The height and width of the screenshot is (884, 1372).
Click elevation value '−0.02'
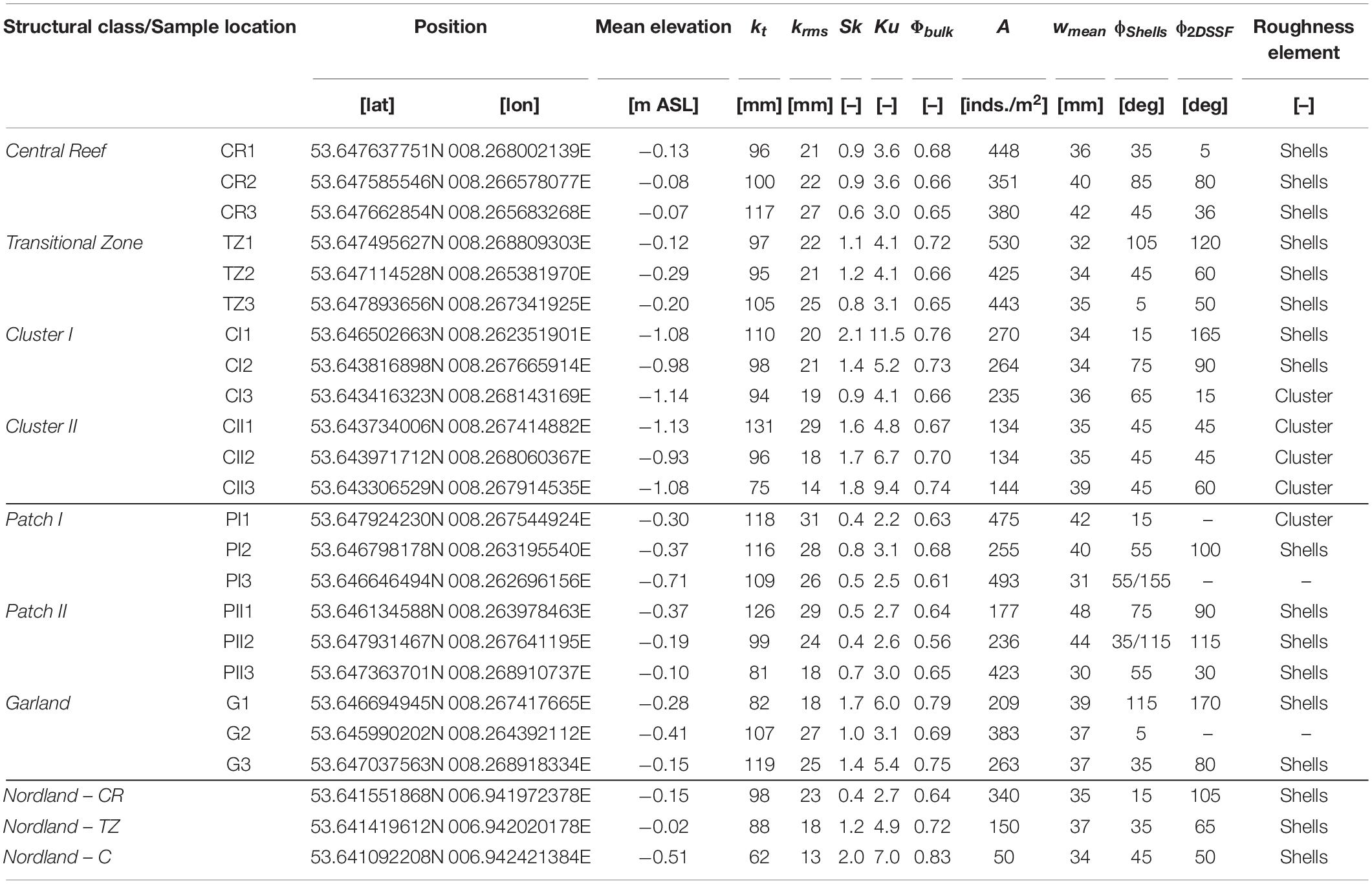click(664, 827)
